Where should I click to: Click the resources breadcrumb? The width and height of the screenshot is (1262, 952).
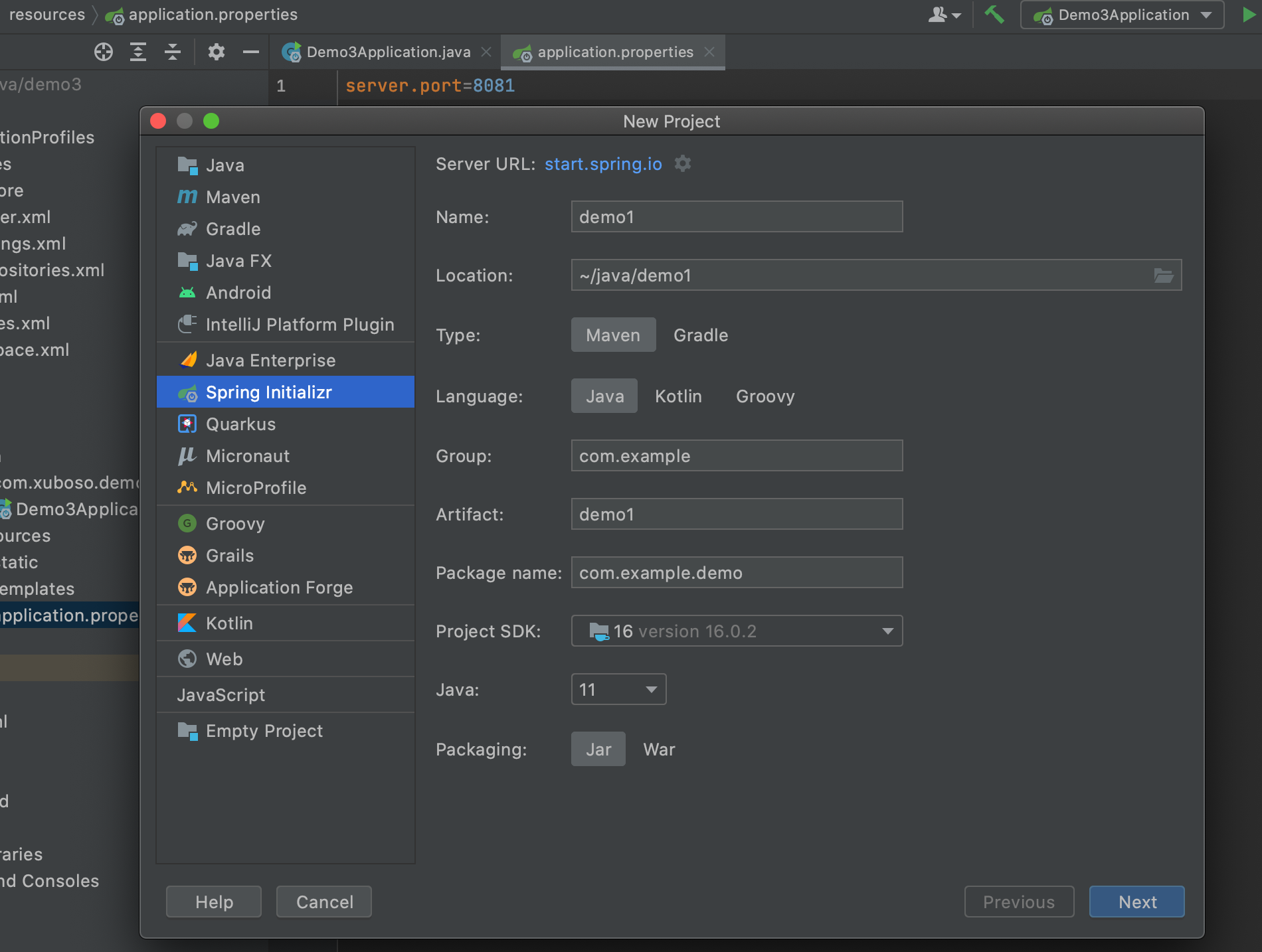click(46, 15)
